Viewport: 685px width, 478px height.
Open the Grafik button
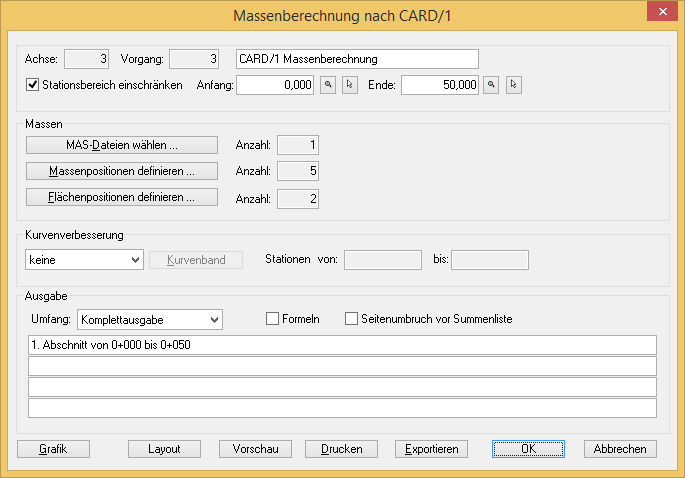pos(53,449)
